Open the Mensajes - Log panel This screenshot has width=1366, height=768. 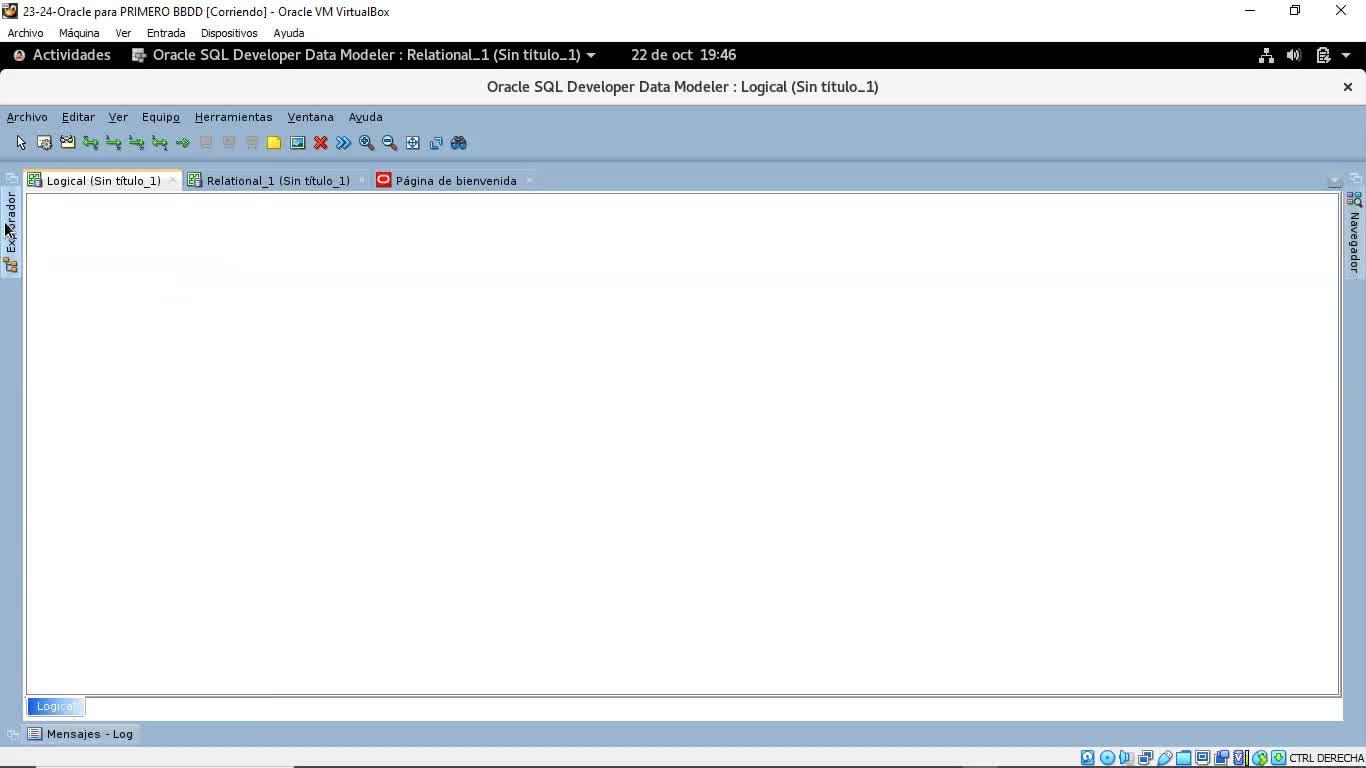pyautogui.click(x=80, y=734)
